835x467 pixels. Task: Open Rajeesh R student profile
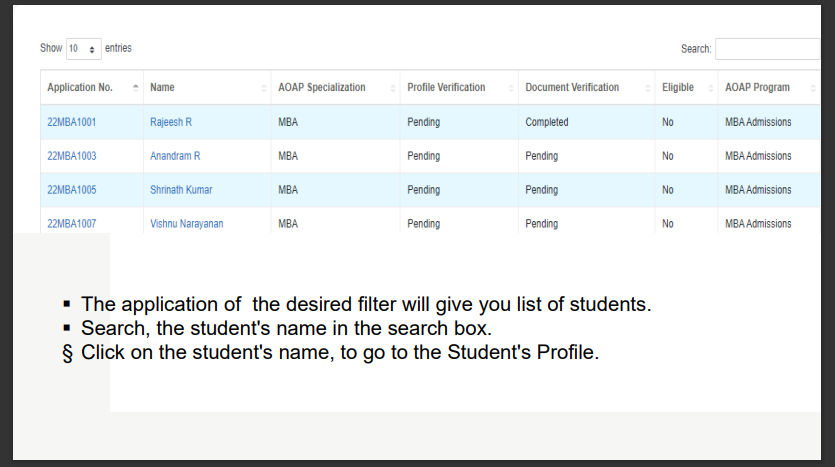click(x=171, y=122)
